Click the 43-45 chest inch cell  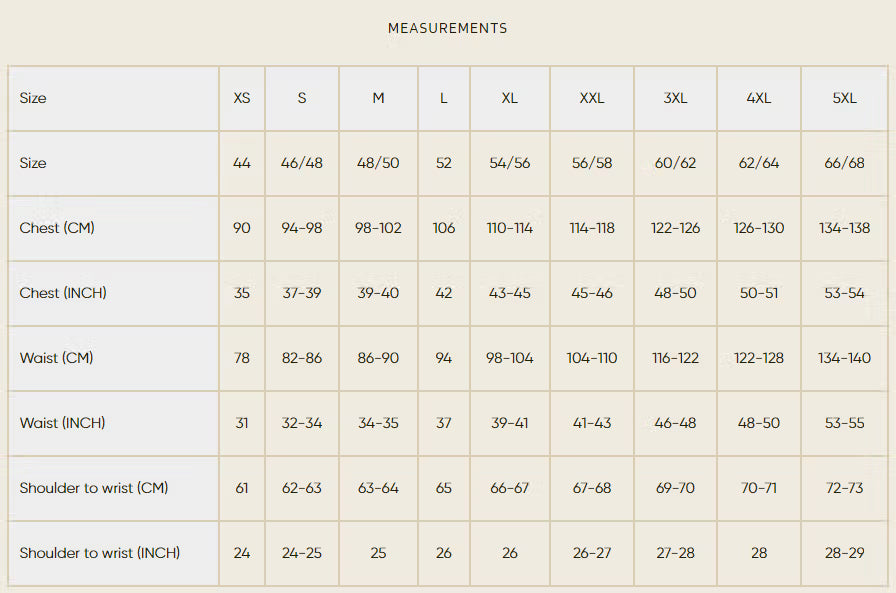click(509, 293)
